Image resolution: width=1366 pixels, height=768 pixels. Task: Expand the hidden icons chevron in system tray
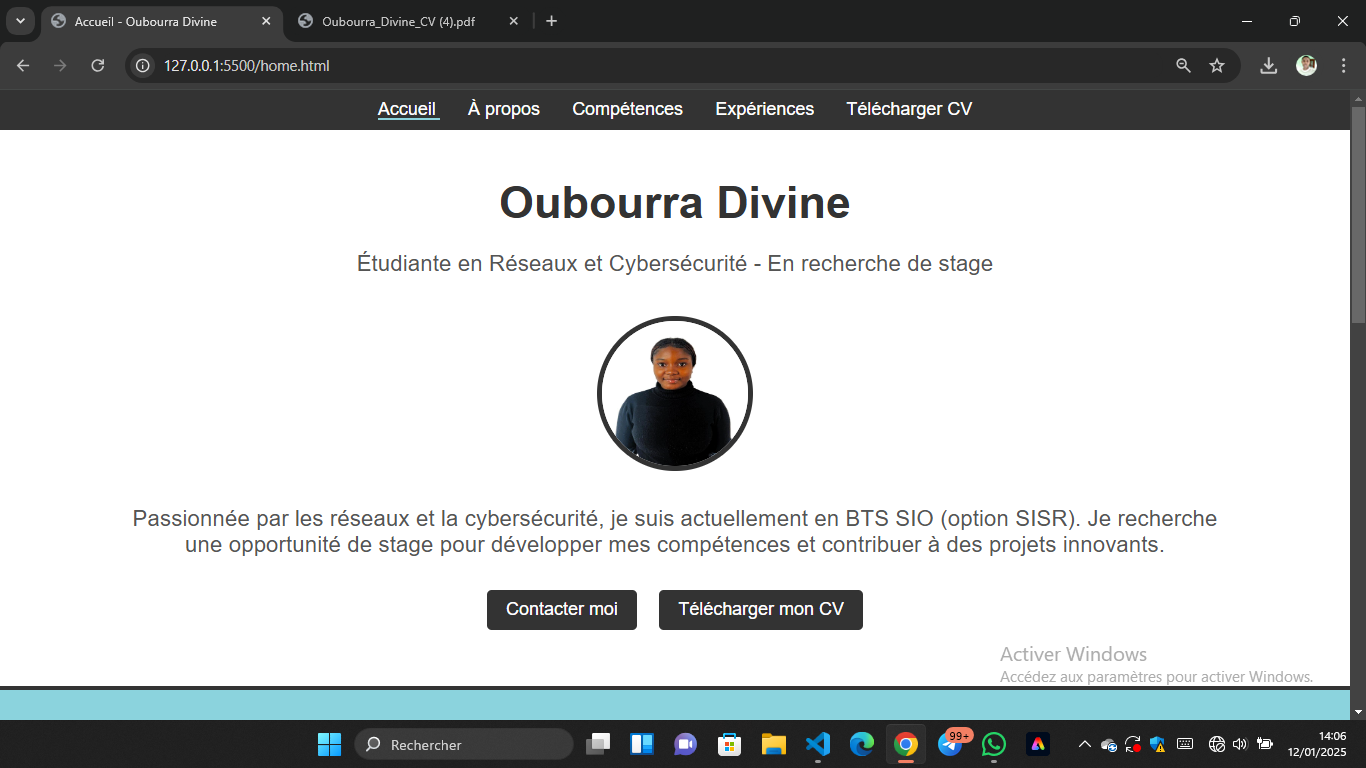point(1083,744)
